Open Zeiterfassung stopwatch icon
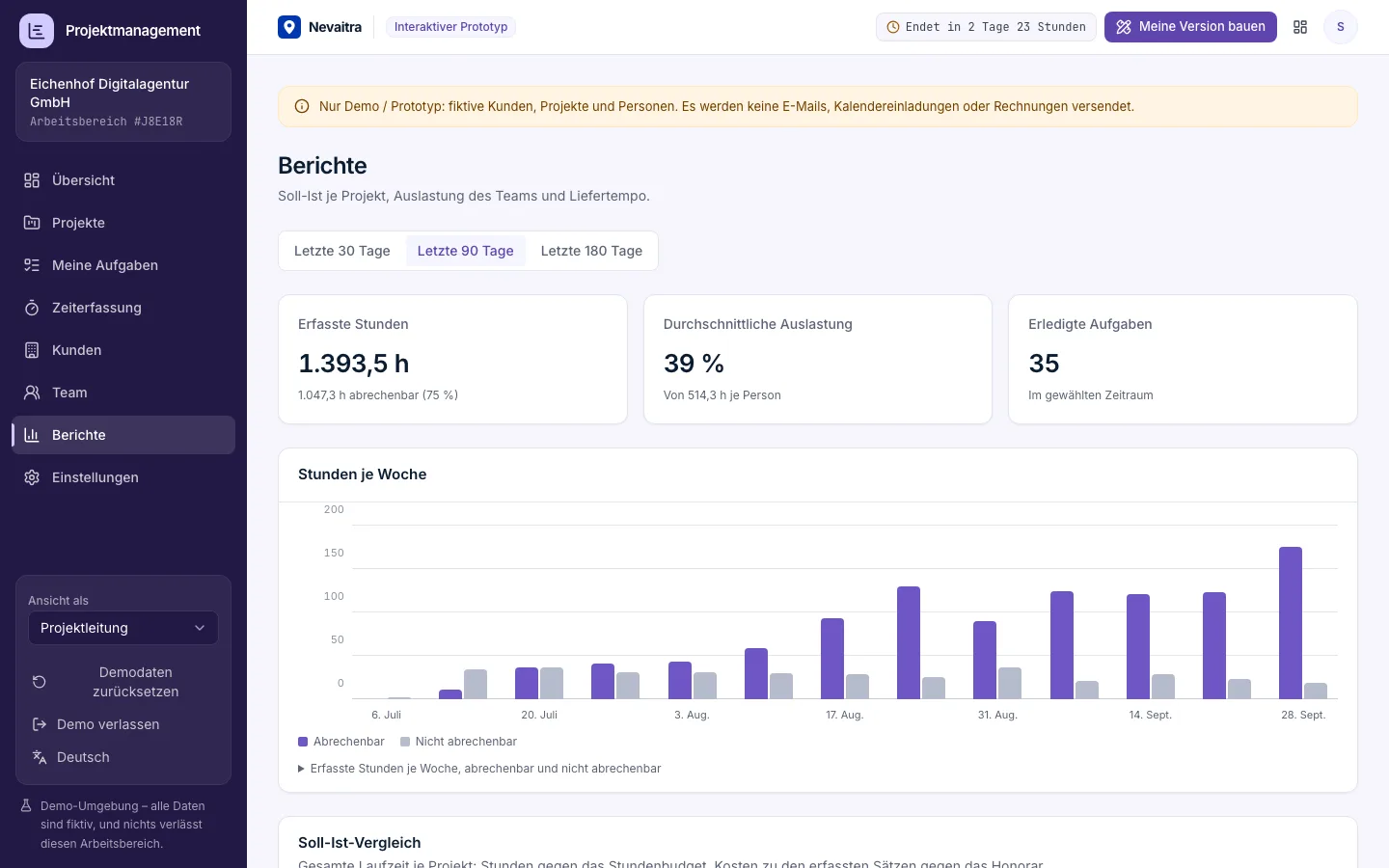 coord(32,308)
